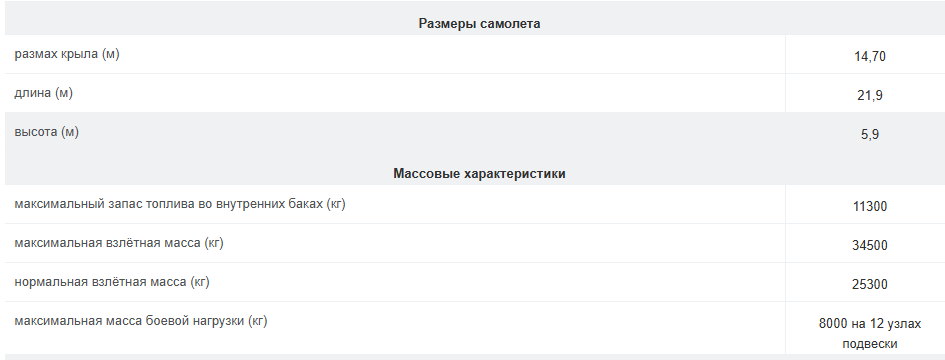
Task: Click the '8000 на 12 узлах' value
Action: pos(870,324)
